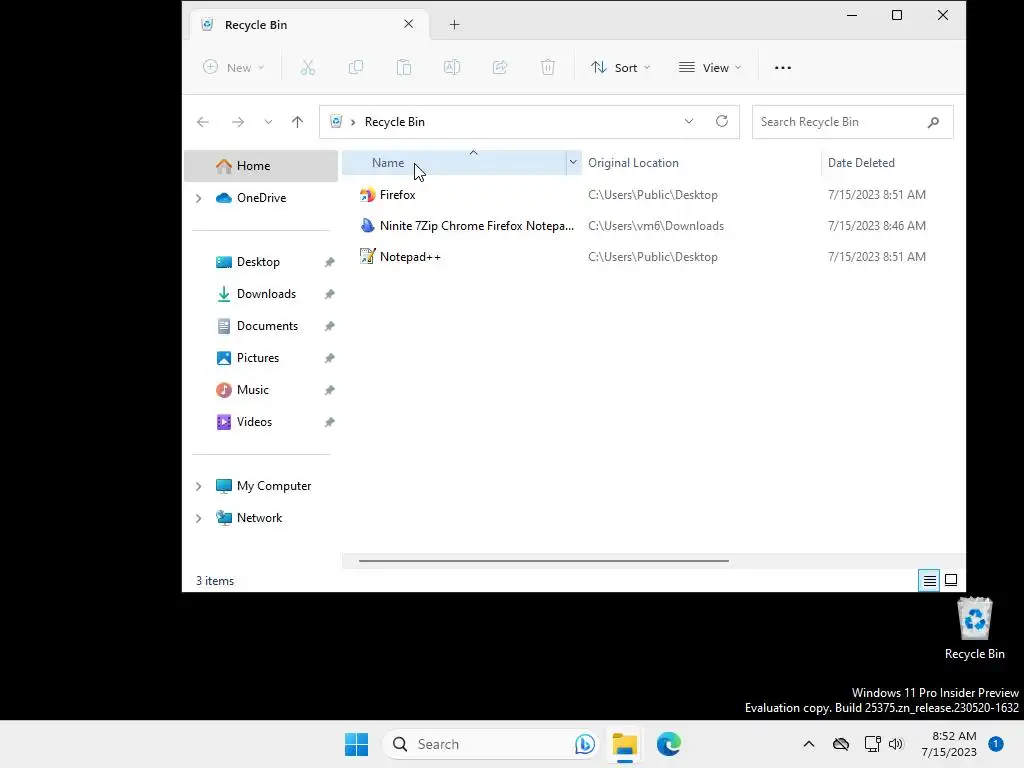Image resolution: width=1024 pixels, height=768 pixels.
Task: Click the horizontal scrollbar in file list
Action: 543,560
